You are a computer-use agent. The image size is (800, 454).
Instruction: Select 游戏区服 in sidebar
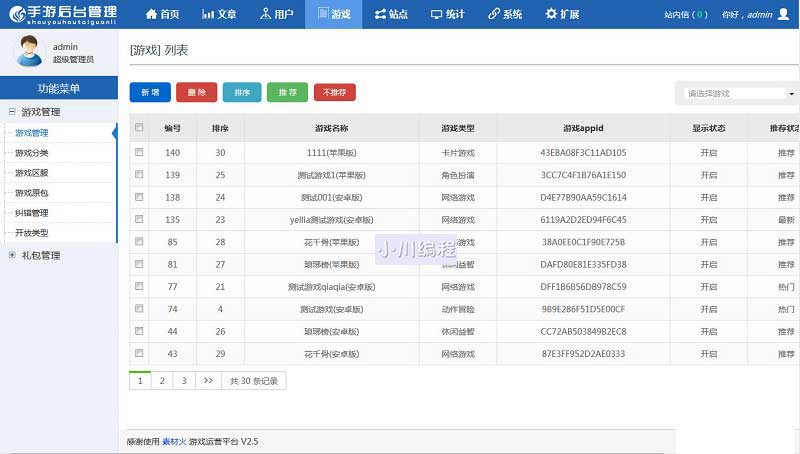(32, 173)
